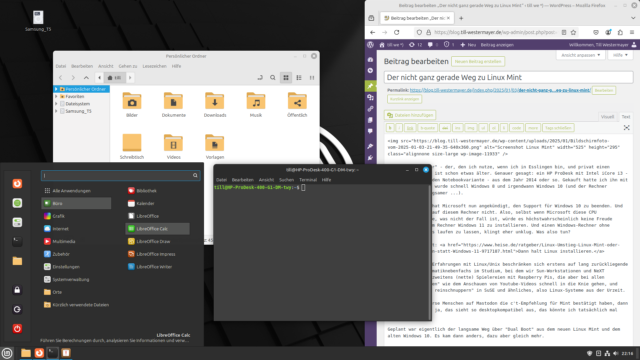Click the path bar left arrow in file manager
This screenshot has height=360, width=640.
[x=99, y=78]
